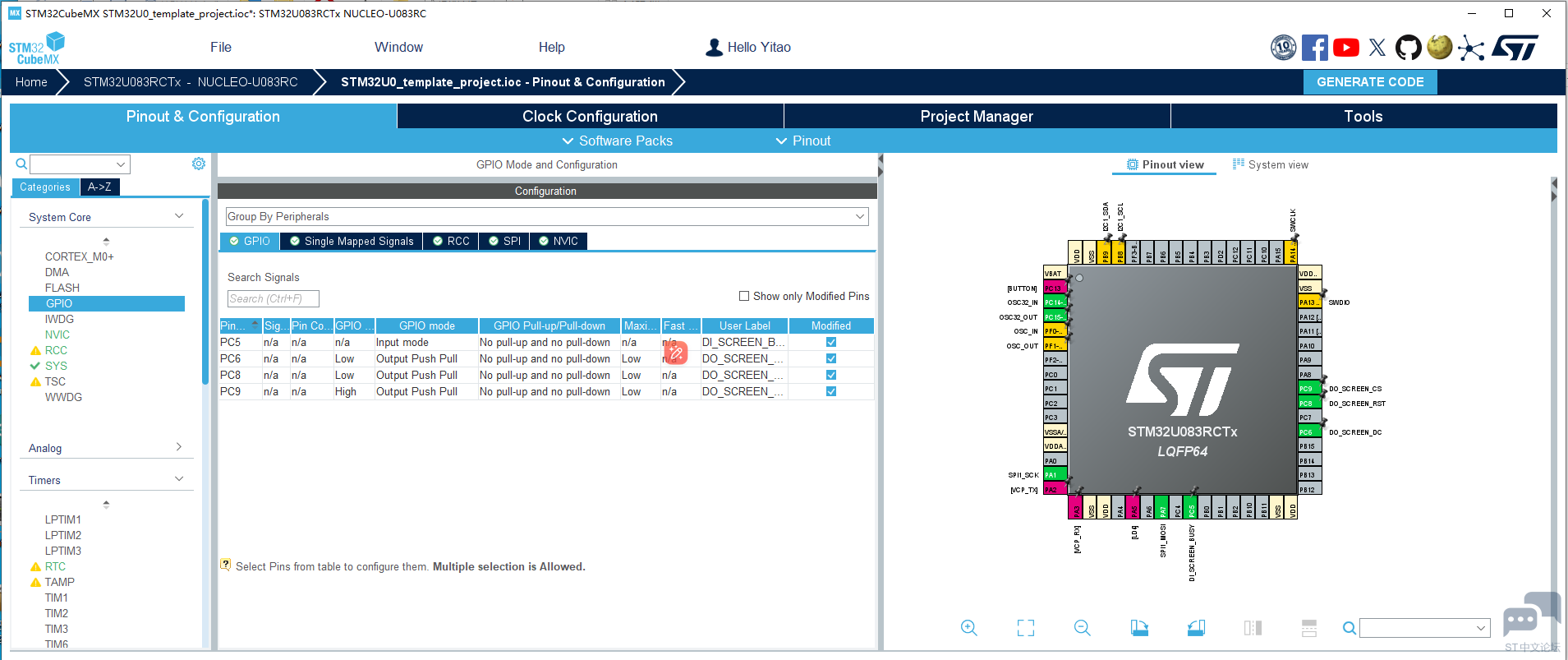Click the globe wiki icon
The width and height of the screenshot is (1568, 660).
tap(1439, 47)
